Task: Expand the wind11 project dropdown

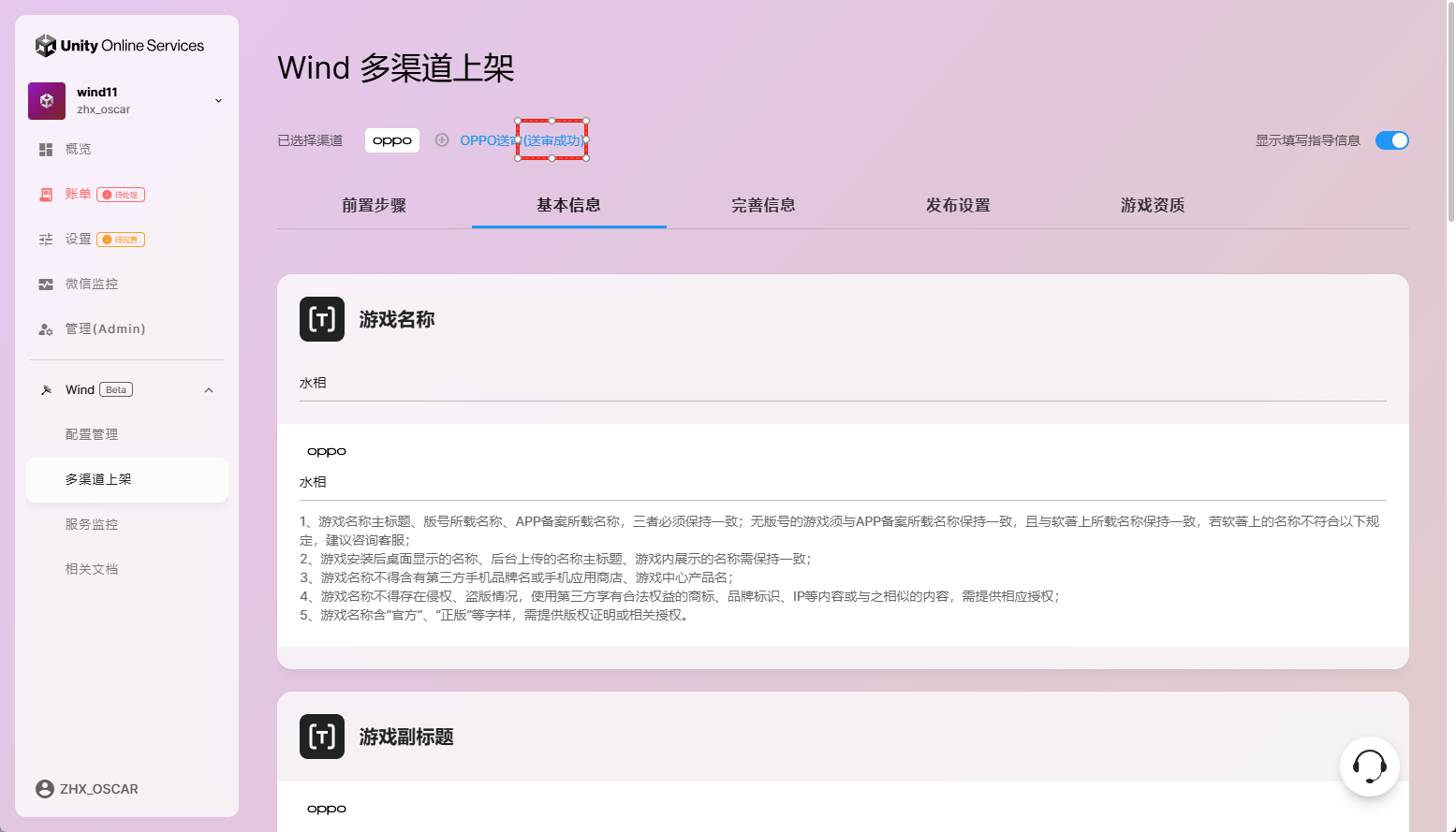Action: click(x=218, y=101)
